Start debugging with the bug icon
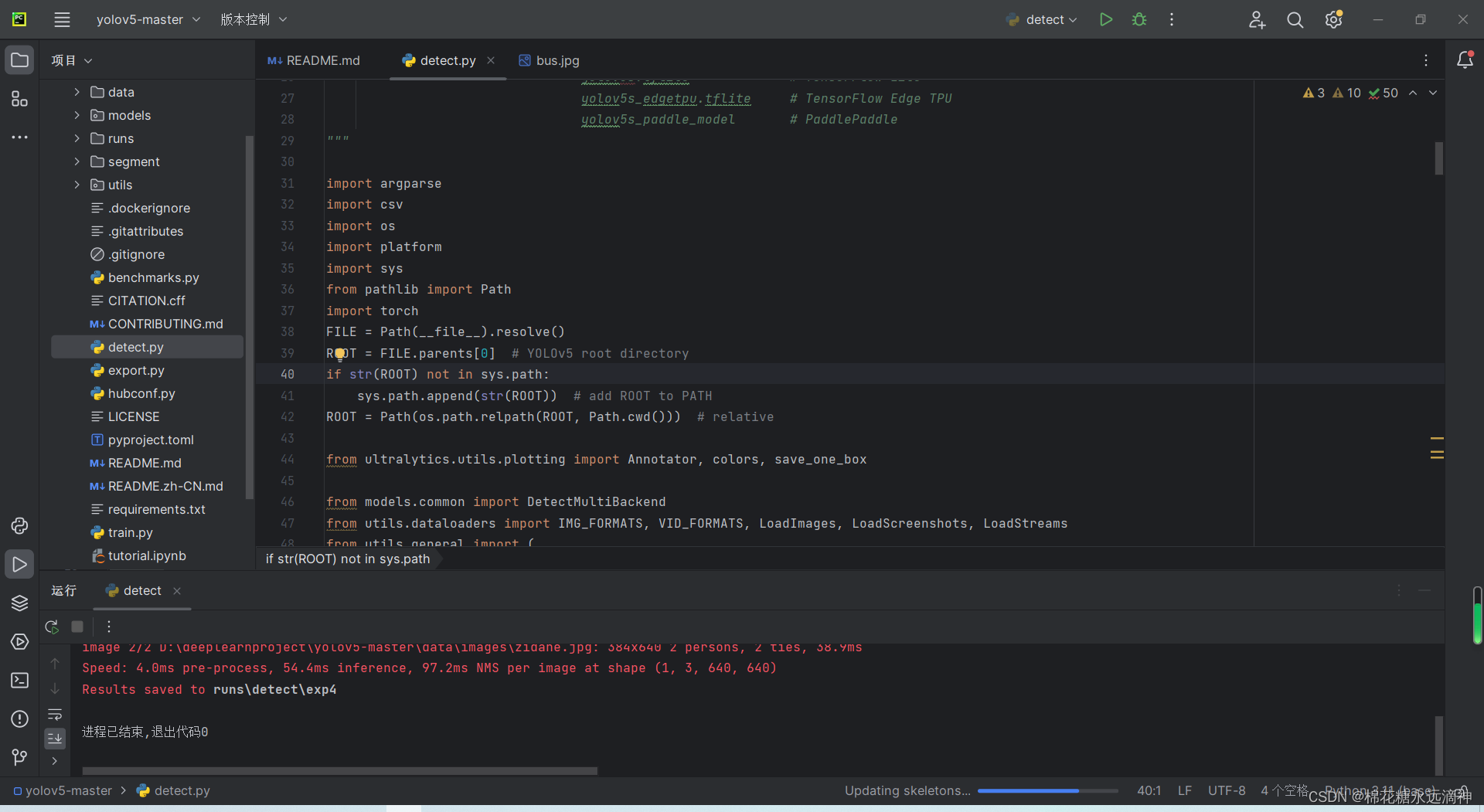 [x=1139, y=19]
